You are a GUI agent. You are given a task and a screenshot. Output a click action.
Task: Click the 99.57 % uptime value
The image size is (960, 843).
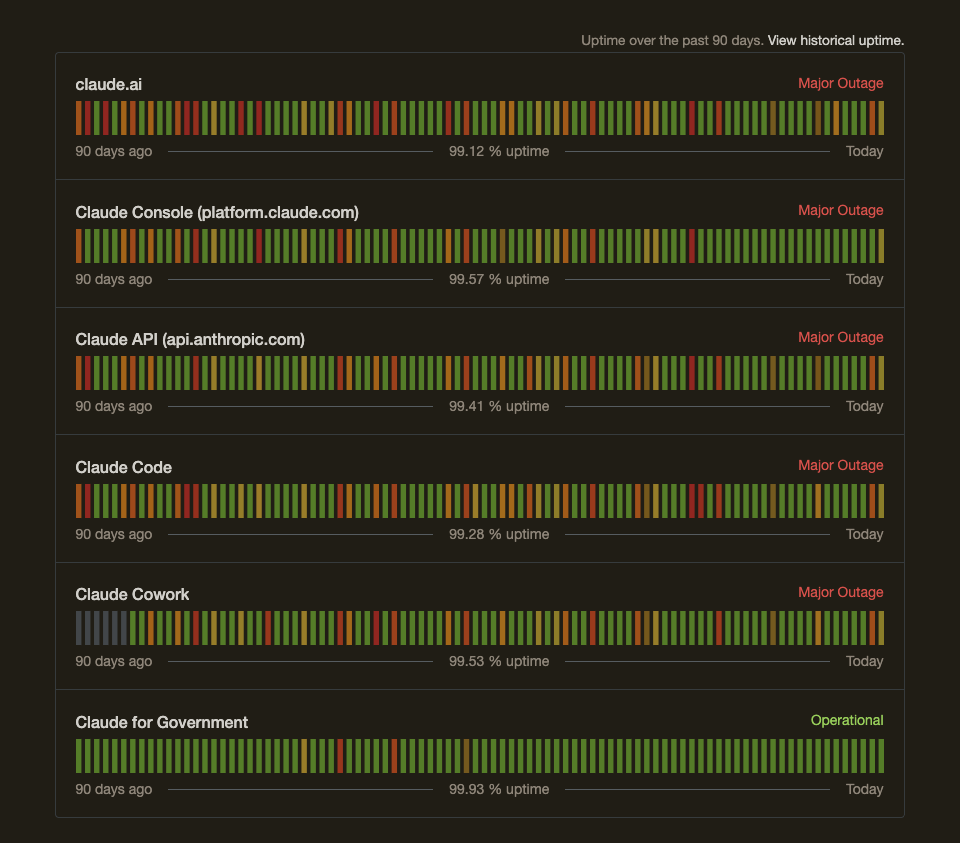tap(499, 279)
